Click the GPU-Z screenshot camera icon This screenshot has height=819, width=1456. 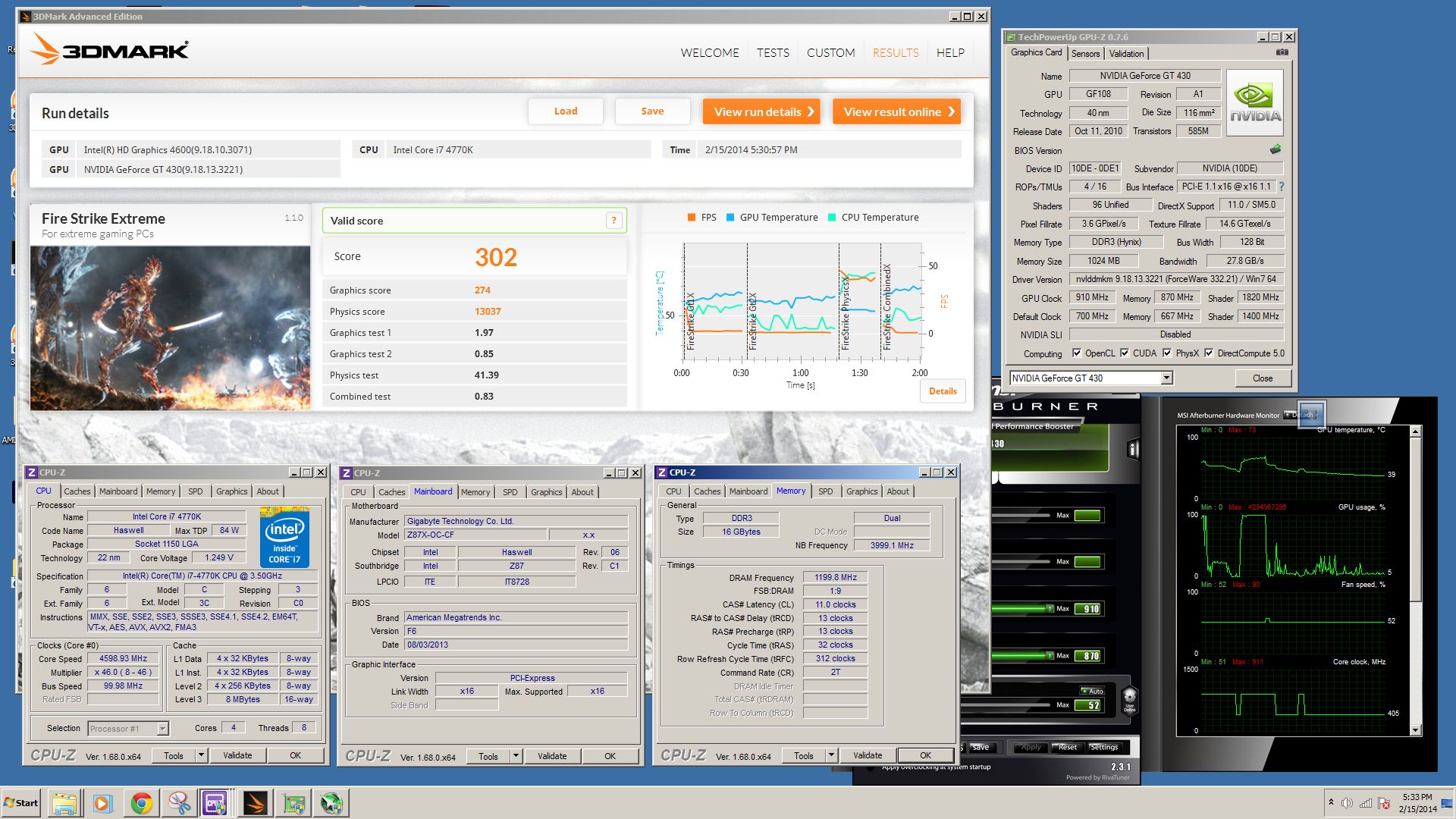(x=1282, y=52)
